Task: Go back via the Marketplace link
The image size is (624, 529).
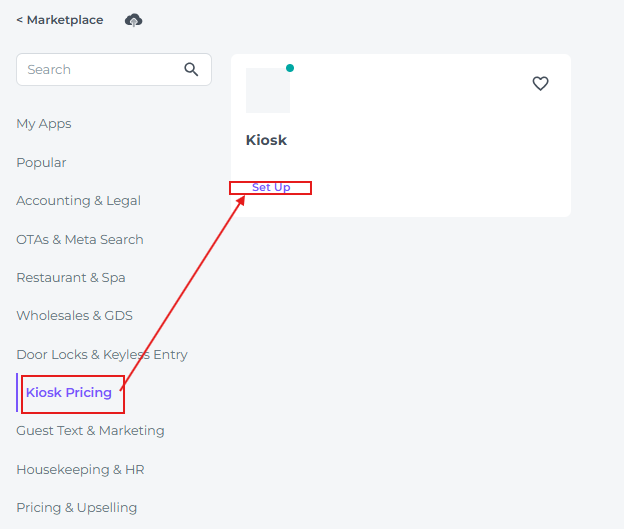Action: tap(60, 20)
